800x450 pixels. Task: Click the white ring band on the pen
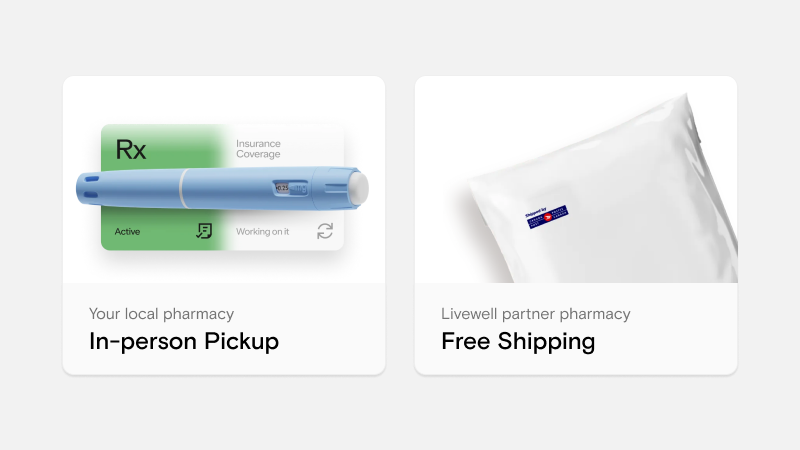click(x=182, y=187)
